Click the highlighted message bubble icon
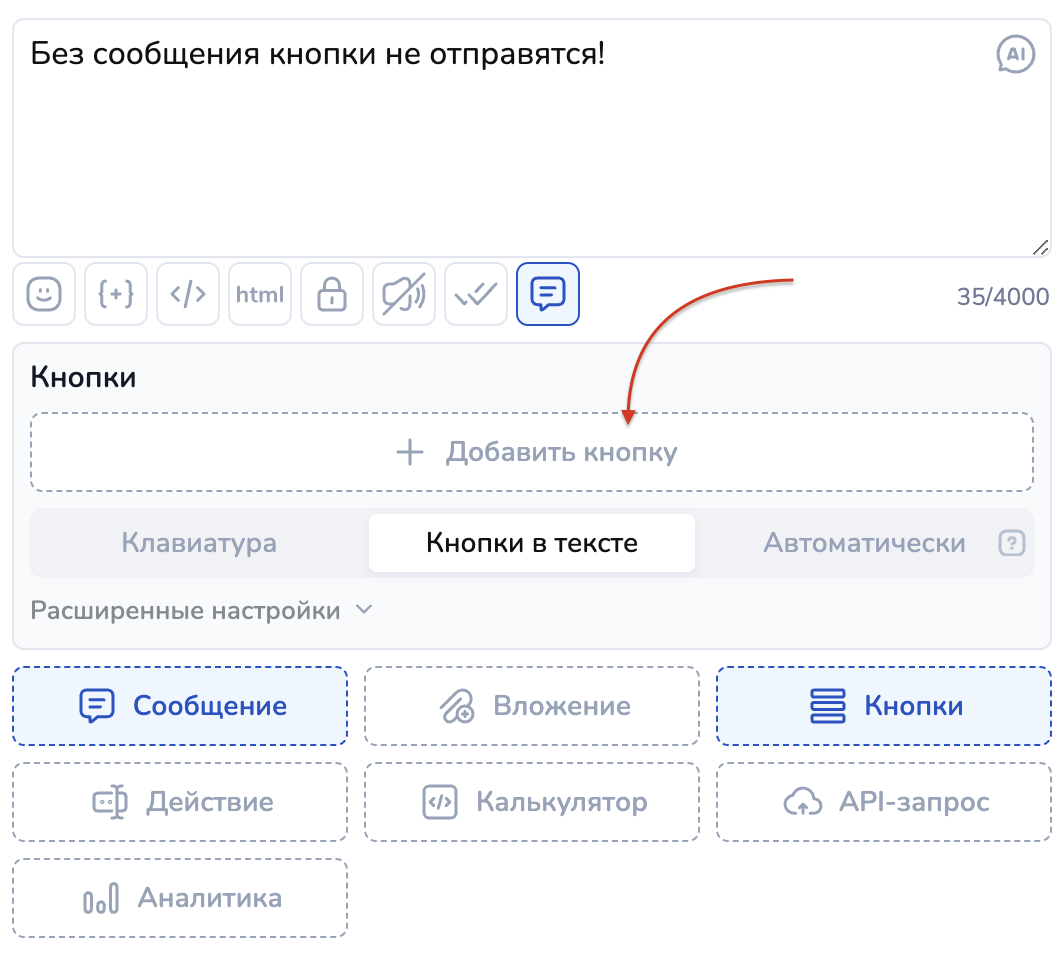 click(x=548, y=294)
